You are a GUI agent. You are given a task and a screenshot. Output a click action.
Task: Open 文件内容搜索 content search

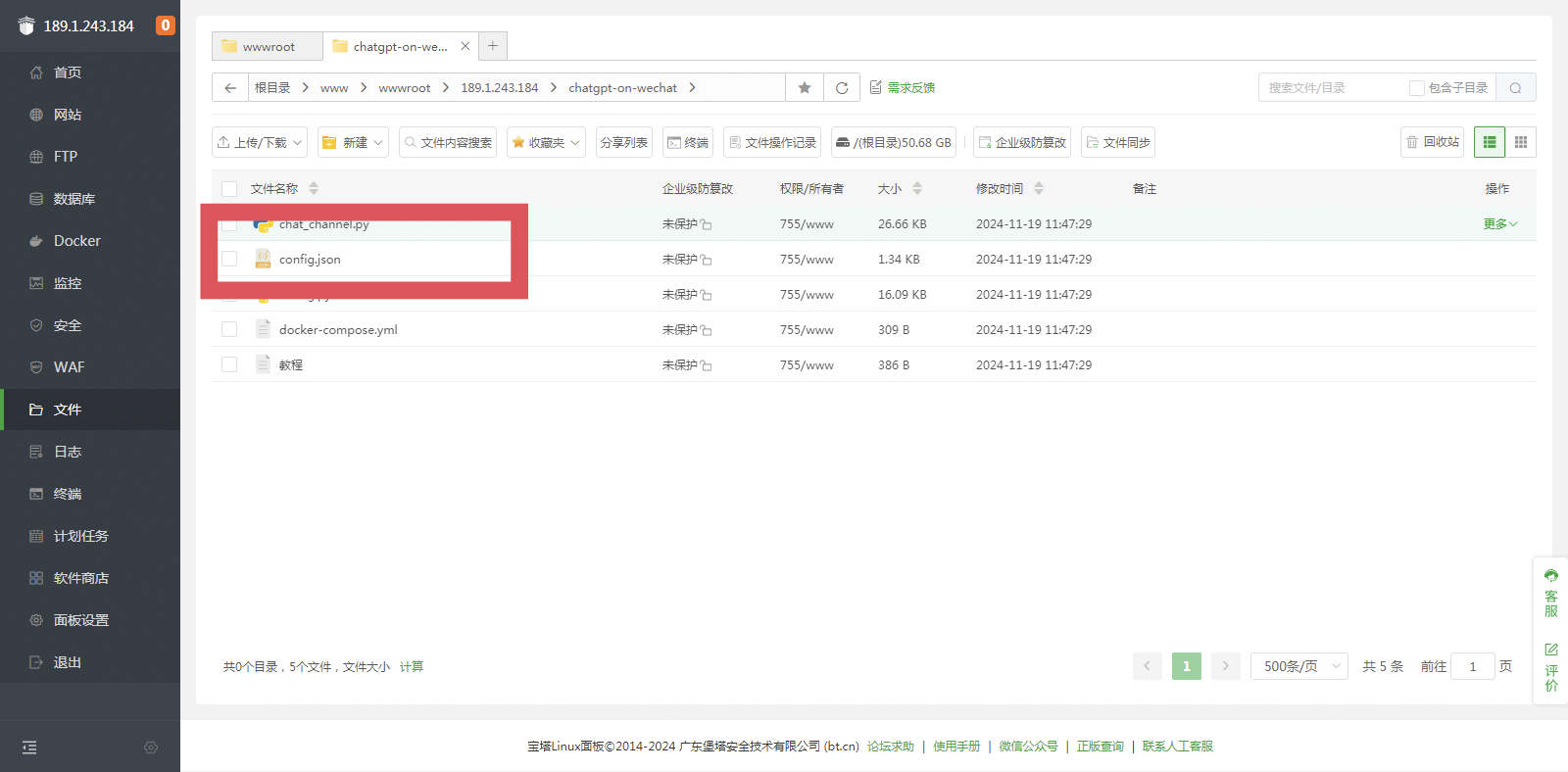(x=448, y=142)
